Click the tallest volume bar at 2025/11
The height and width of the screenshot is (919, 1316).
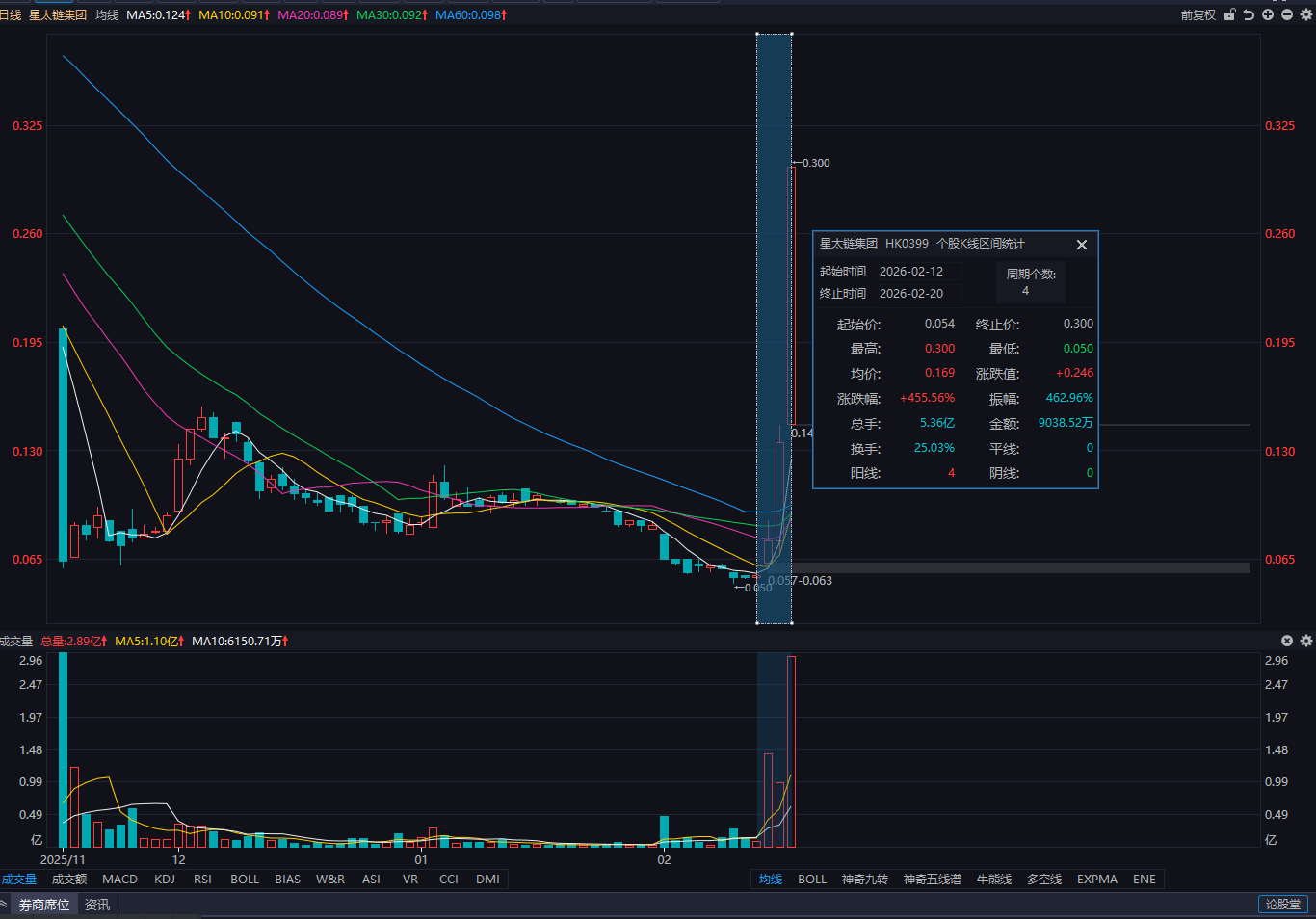[x=64, y=749]
